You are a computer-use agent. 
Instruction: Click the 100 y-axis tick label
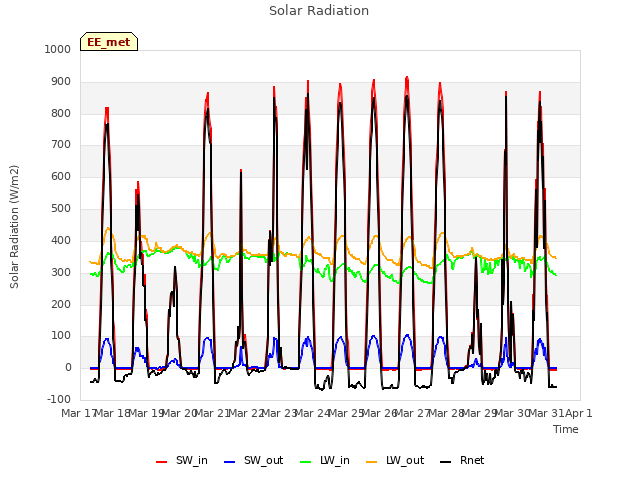pos(61,336)
